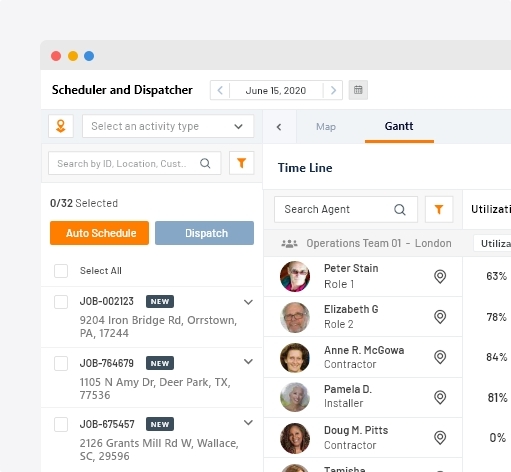
Task: Expand JOB-764679 details chevron
Action: (x=248, y=361)
